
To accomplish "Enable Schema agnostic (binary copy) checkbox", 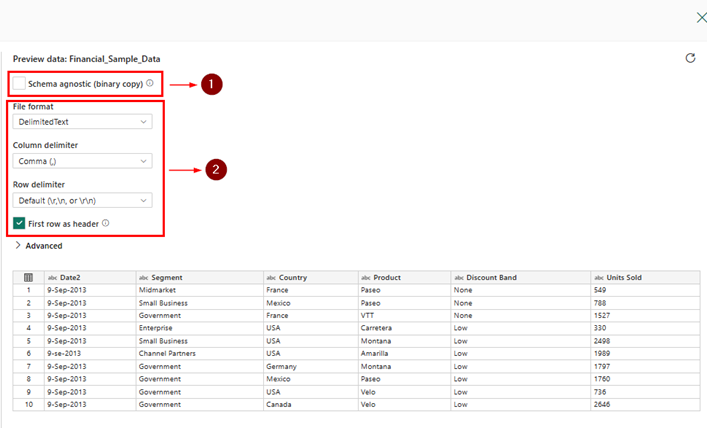I will pos(19,83).
